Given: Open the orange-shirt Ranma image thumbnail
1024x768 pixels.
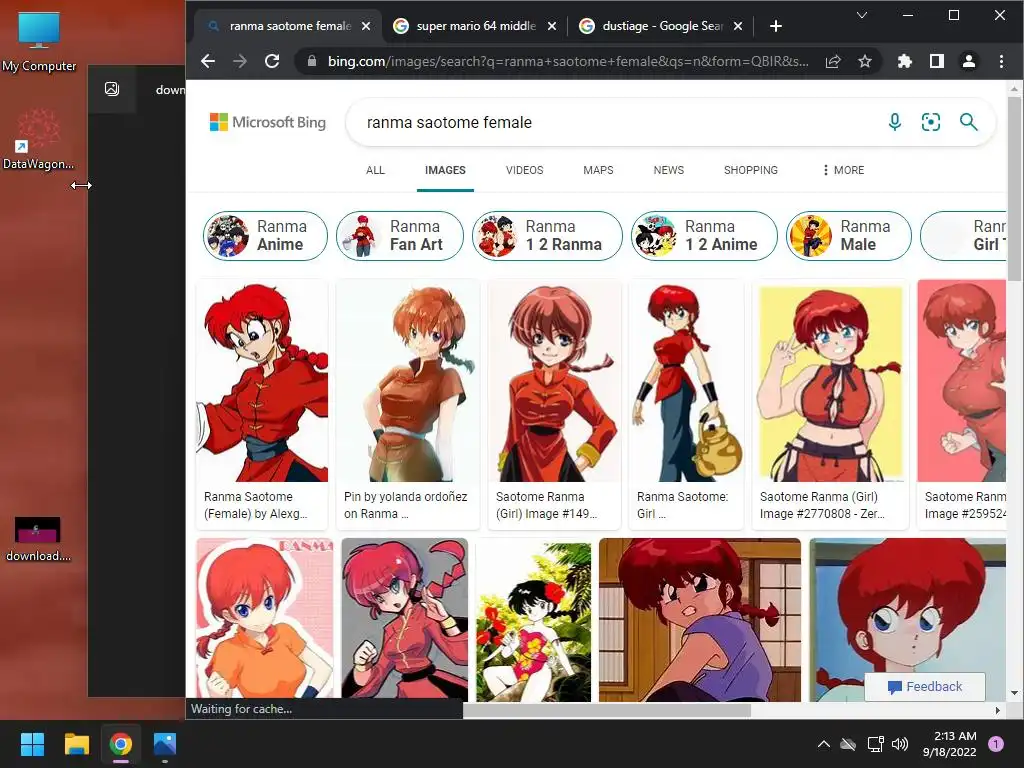Looking at the screenshot, I should [x=264, y=619].
